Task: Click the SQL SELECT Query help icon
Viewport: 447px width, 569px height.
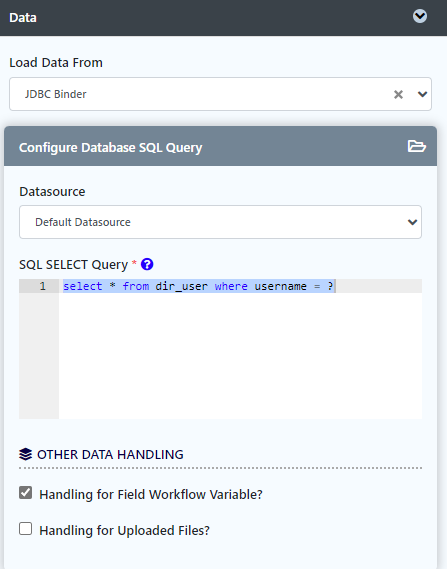Action: coord(147,264)
